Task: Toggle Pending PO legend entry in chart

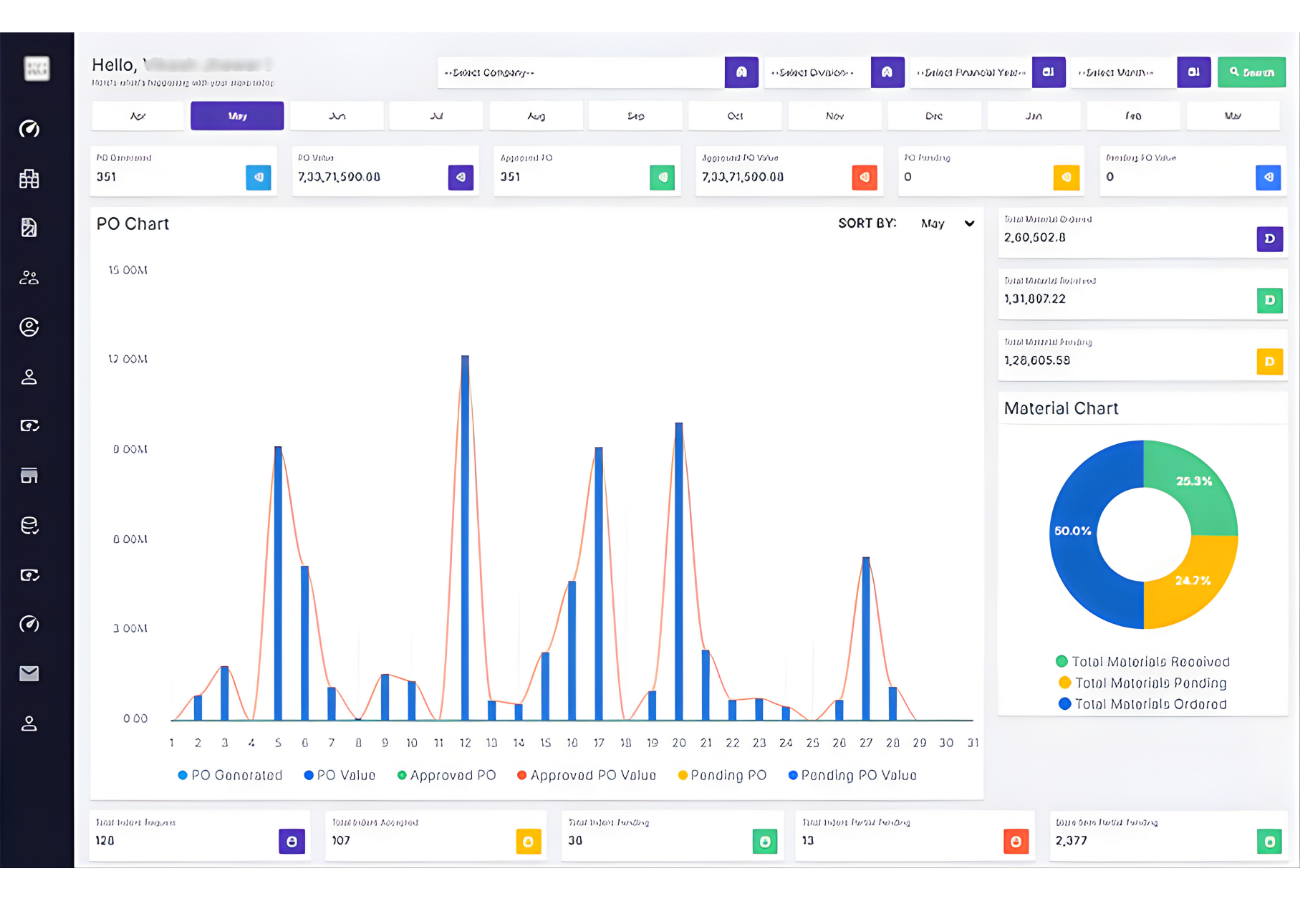Action: [721, 775]
